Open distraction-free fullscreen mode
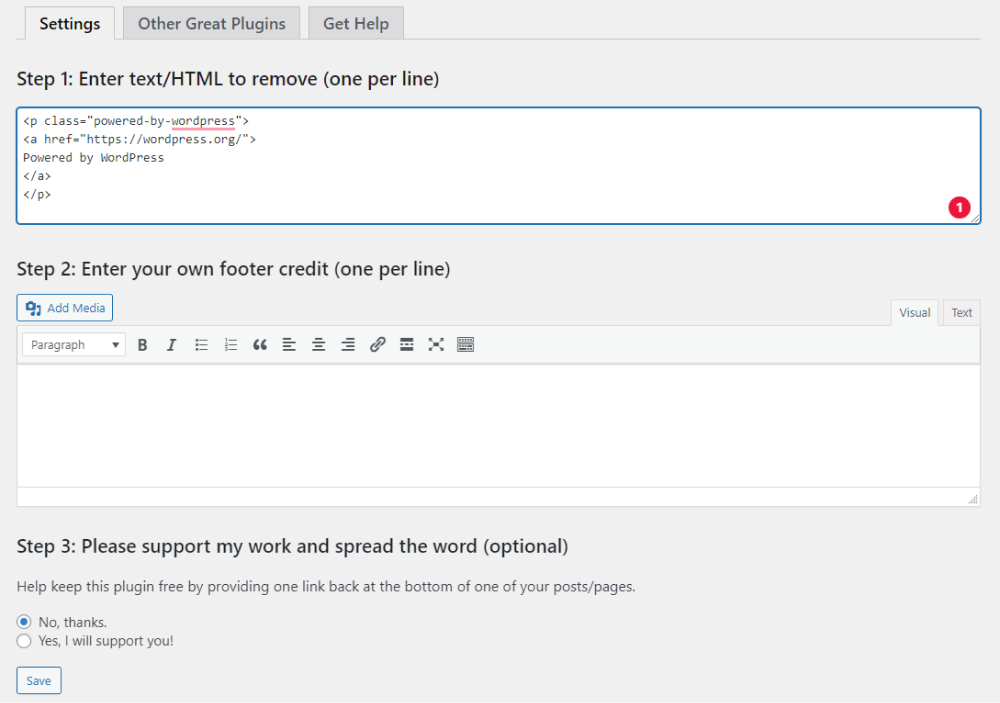The height and width of the screenshot is (703, 1000). [x=436, y=345]
